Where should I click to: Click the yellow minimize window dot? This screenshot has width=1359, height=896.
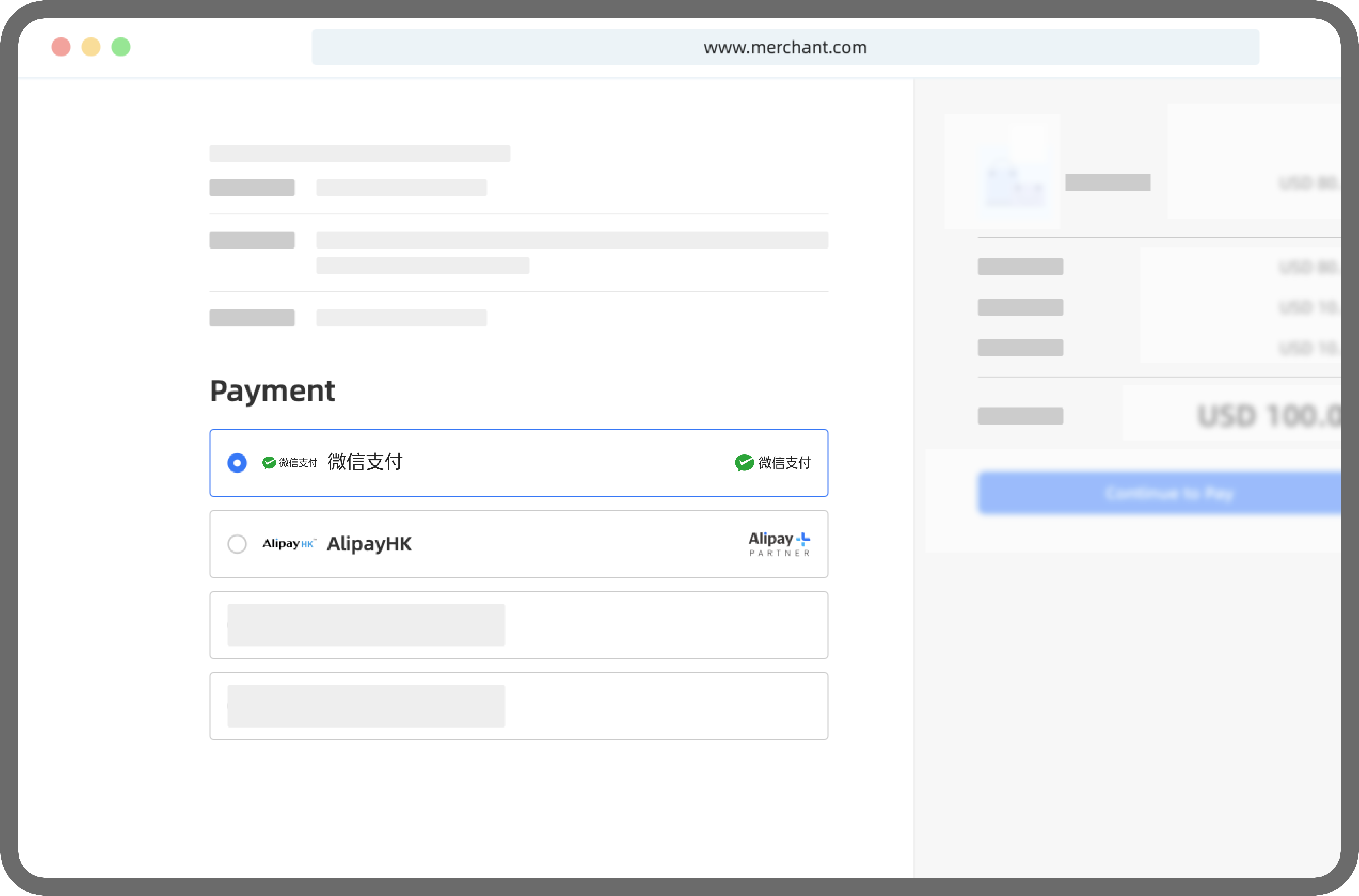(91, 47)
